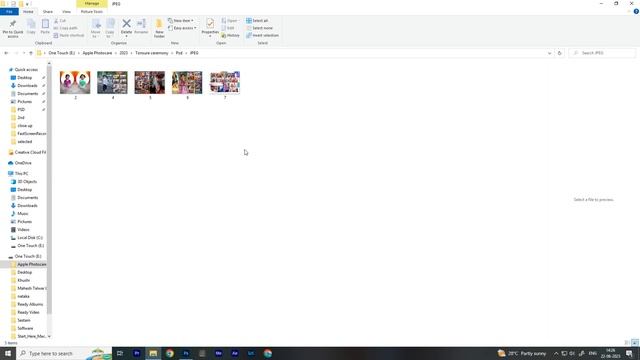Viewport: 640px width, 360px height.
Task: Click the taskbar search box
Action: point(64,353)
